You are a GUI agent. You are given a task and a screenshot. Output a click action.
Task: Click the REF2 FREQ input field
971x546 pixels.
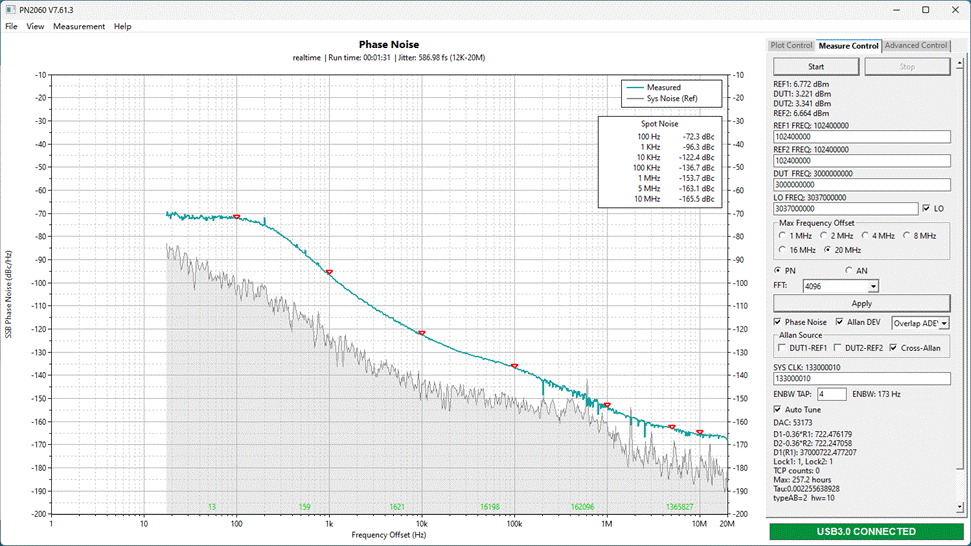(x=861, y=161)
